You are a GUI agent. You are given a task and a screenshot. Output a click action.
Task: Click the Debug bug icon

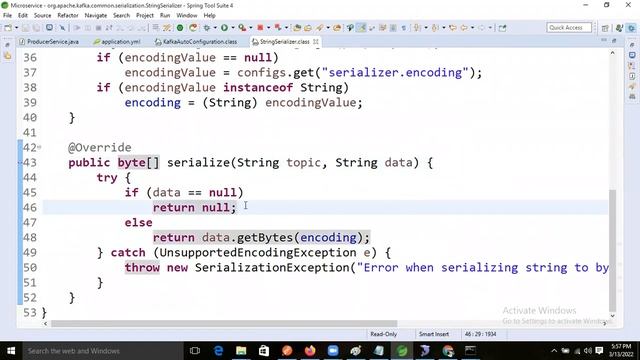(x=207, y=28)
